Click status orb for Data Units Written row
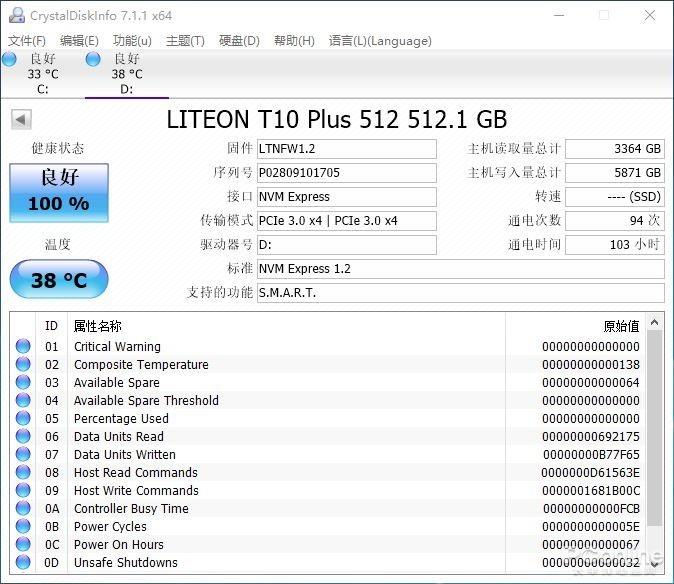The height and width of the screenshot is (584, 674). coord(23,454)
